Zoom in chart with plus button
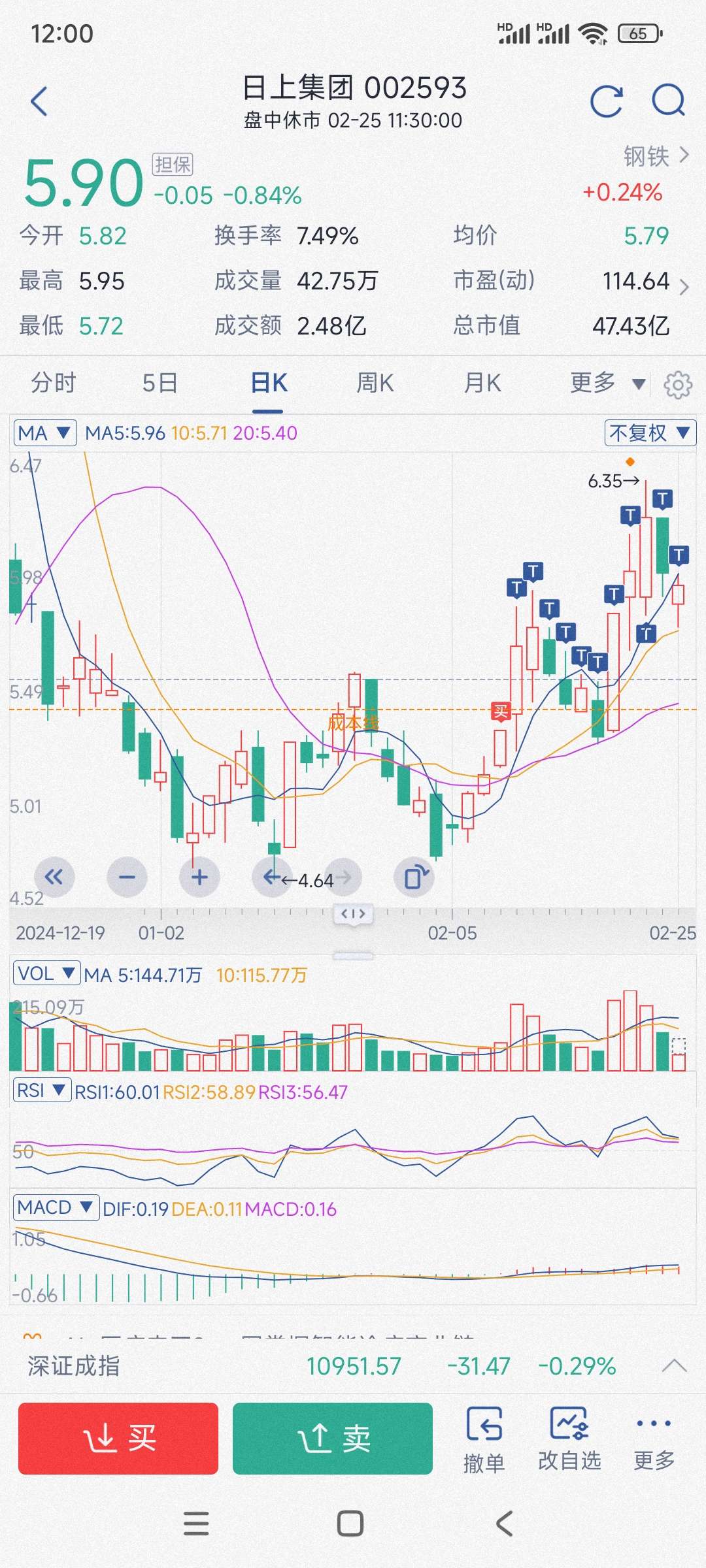Viewport: 706px width, 1568px height. [199, 877]
